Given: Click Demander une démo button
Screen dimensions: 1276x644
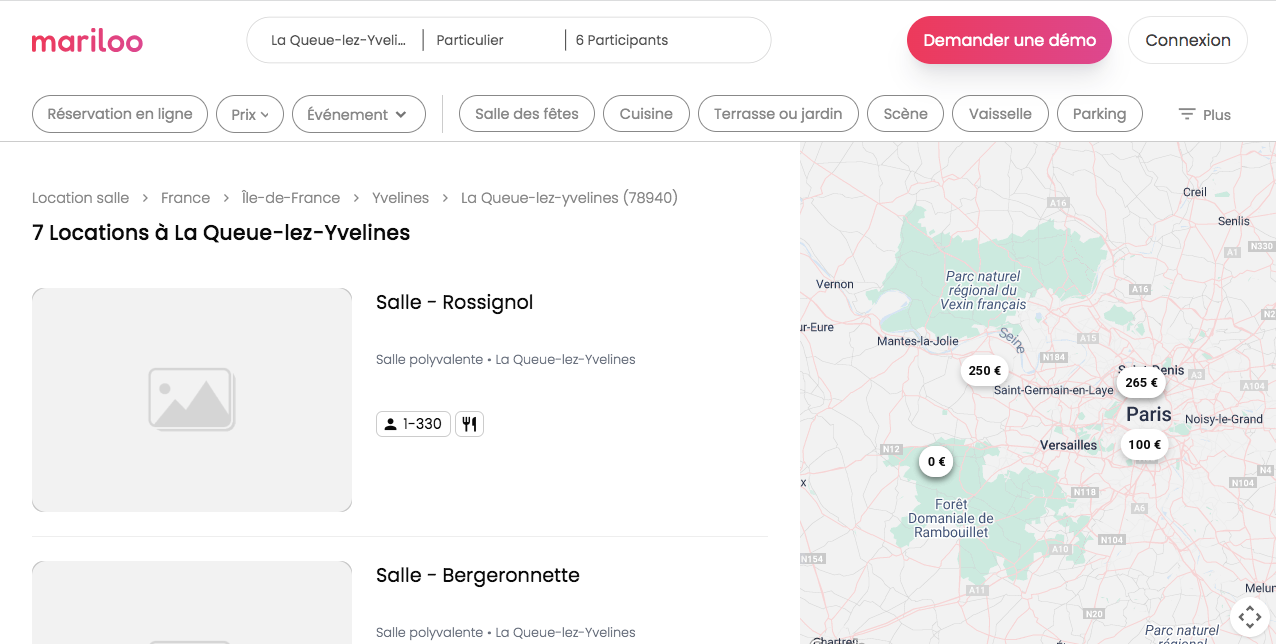Looking at the screenshot, I should pos(1009,40).
